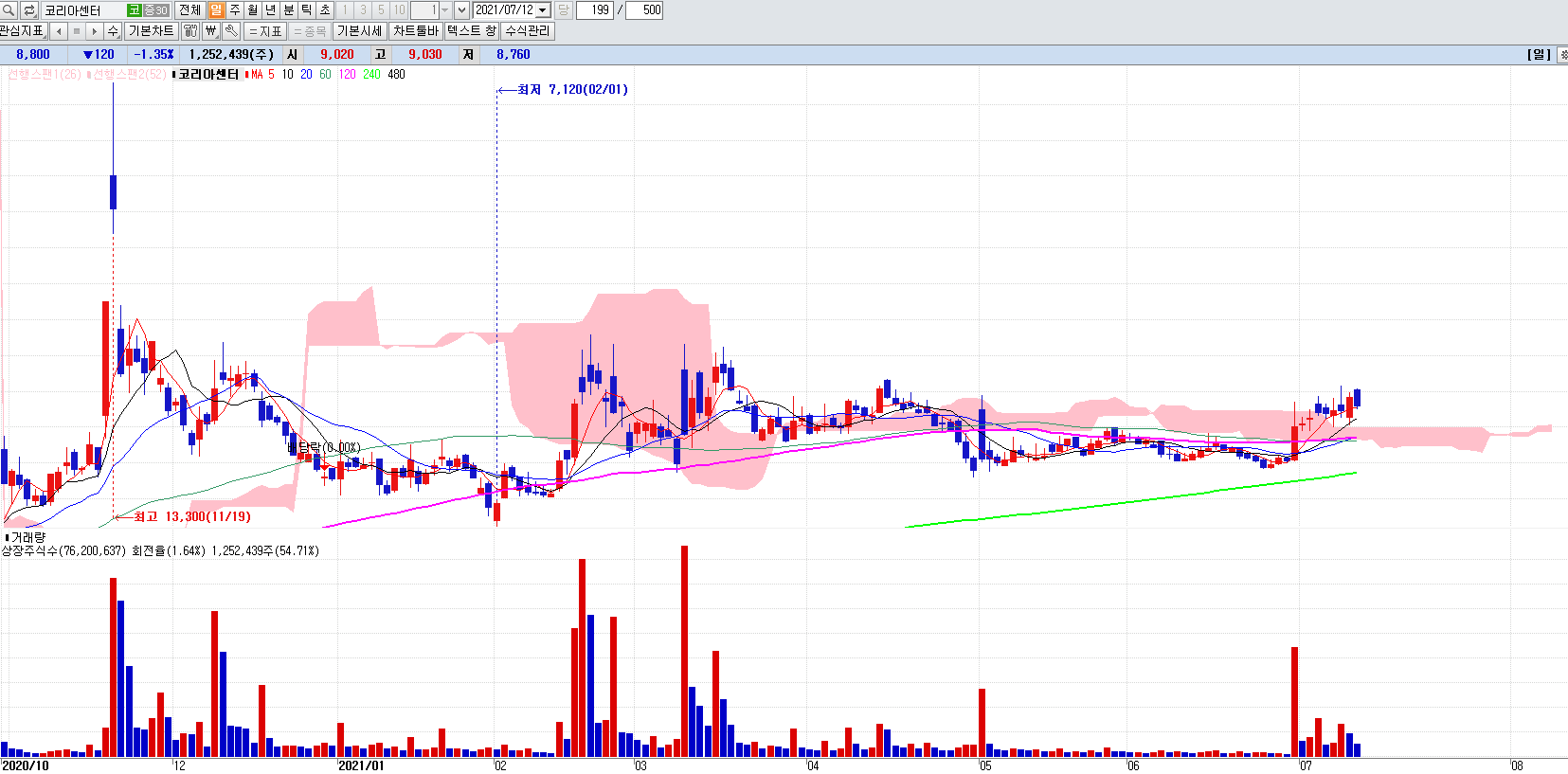The width and height of the screenshot is (1568, 774).
Task: Click the green 240 moving average legend
Action: (x=371, y=74)
